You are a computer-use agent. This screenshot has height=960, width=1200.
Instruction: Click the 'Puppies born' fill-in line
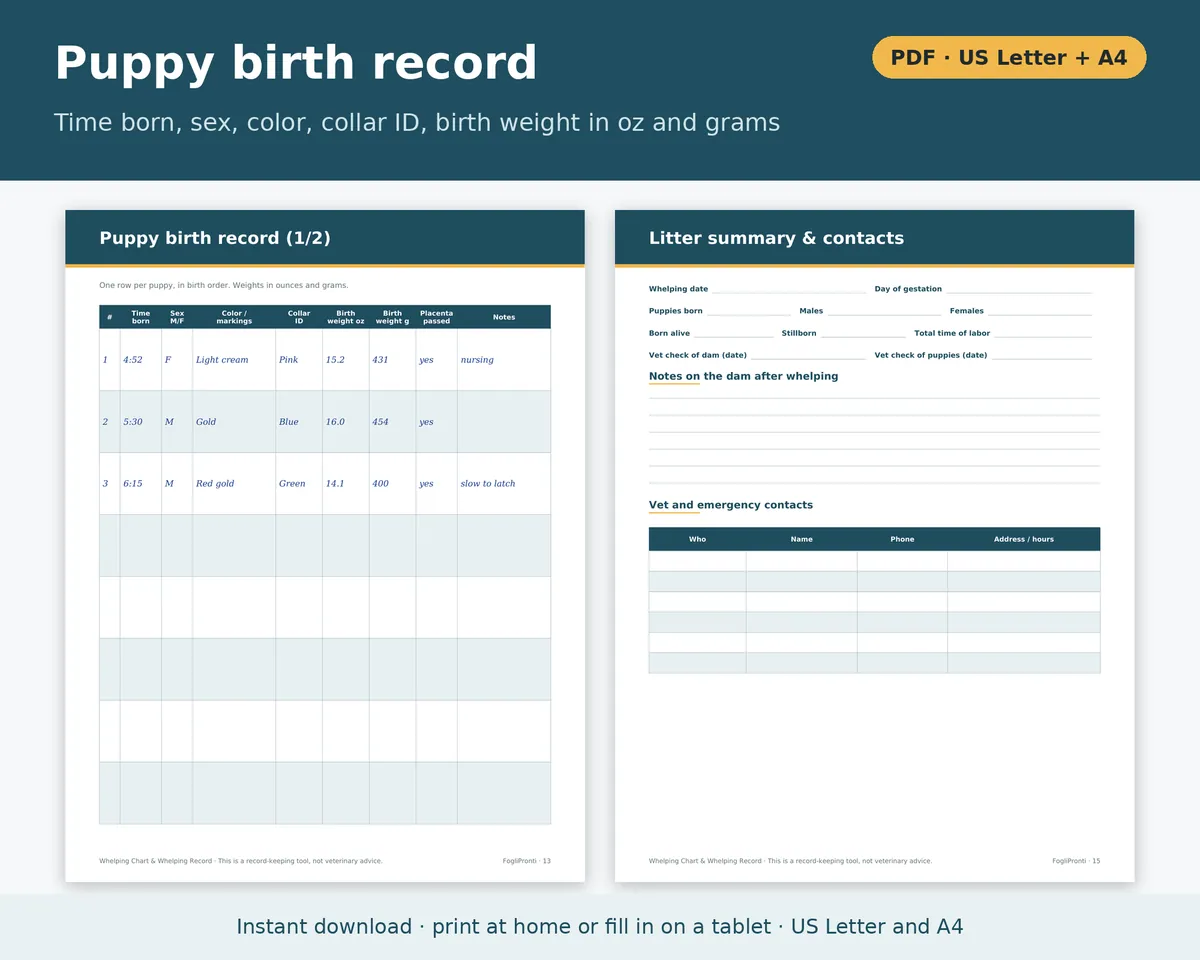click(x=749, y=312)
